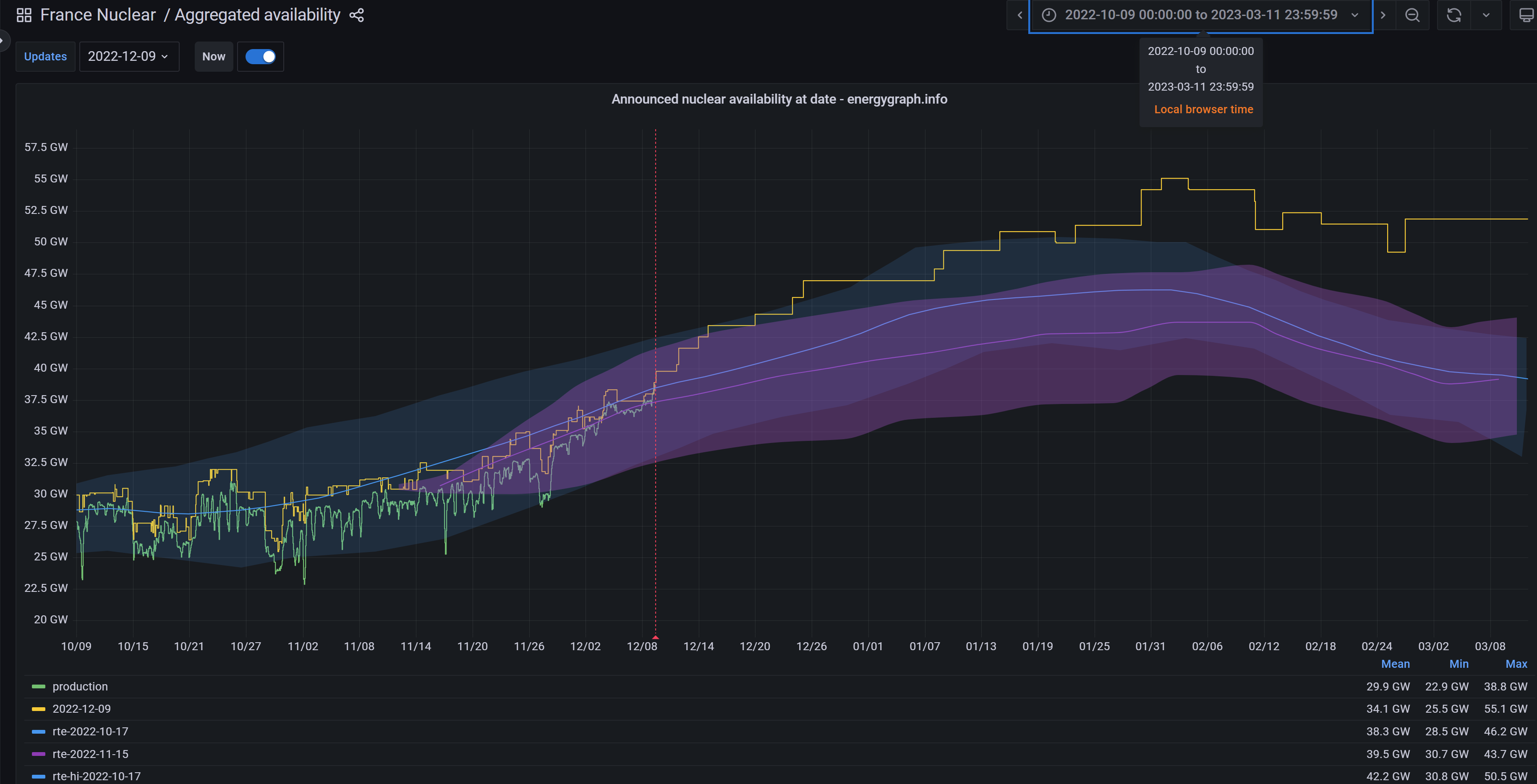This screenshot has width=1537, height=784.
Task: Open the panel title menu
Action: (779, 99)
